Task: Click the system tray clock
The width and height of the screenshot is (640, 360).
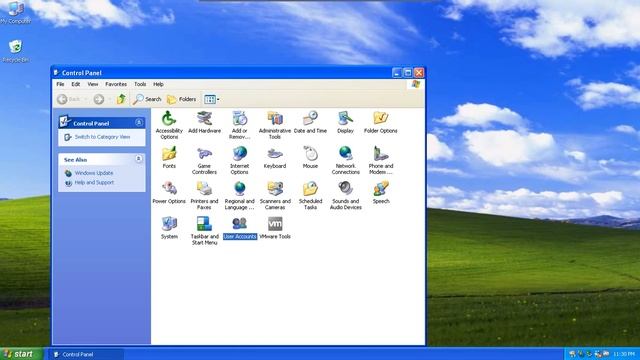Action: click(x=624, y=354)
